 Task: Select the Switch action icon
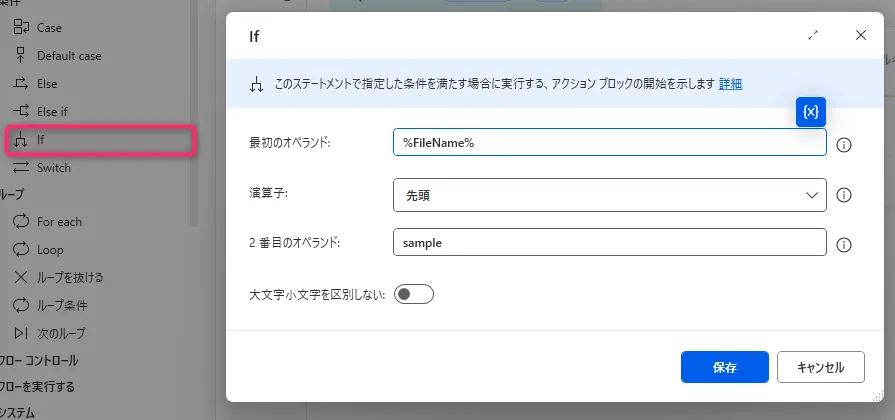pos(21,167)
